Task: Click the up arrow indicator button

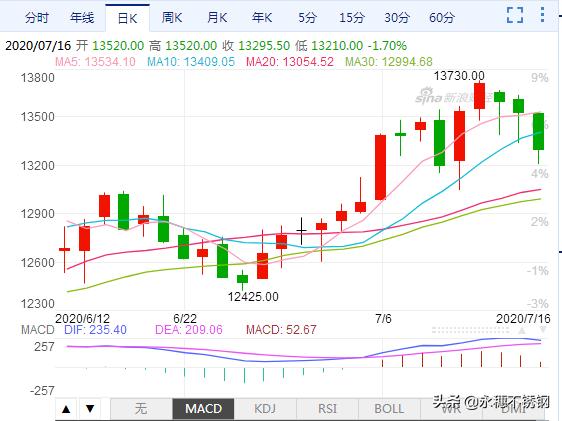Action: (66, 409)
